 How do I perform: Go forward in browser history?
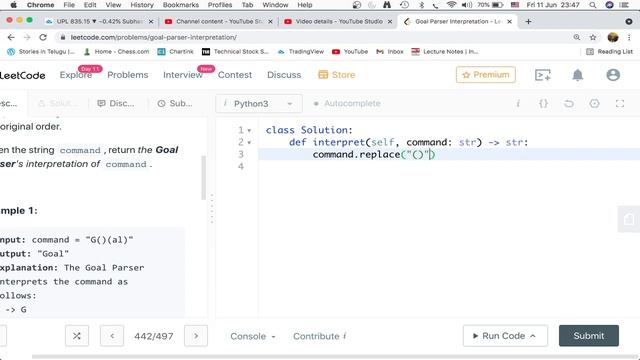pos(27,37)
